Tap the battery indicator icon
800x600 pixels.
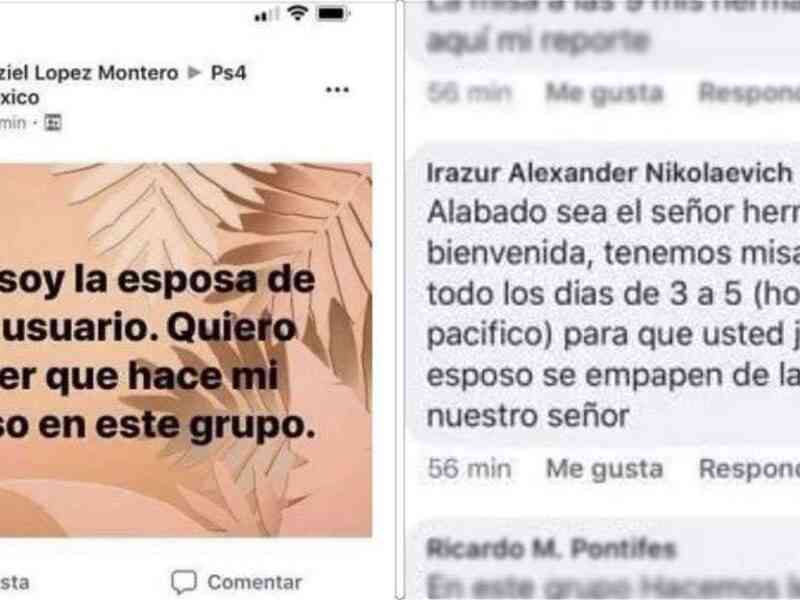coord(333,13)
